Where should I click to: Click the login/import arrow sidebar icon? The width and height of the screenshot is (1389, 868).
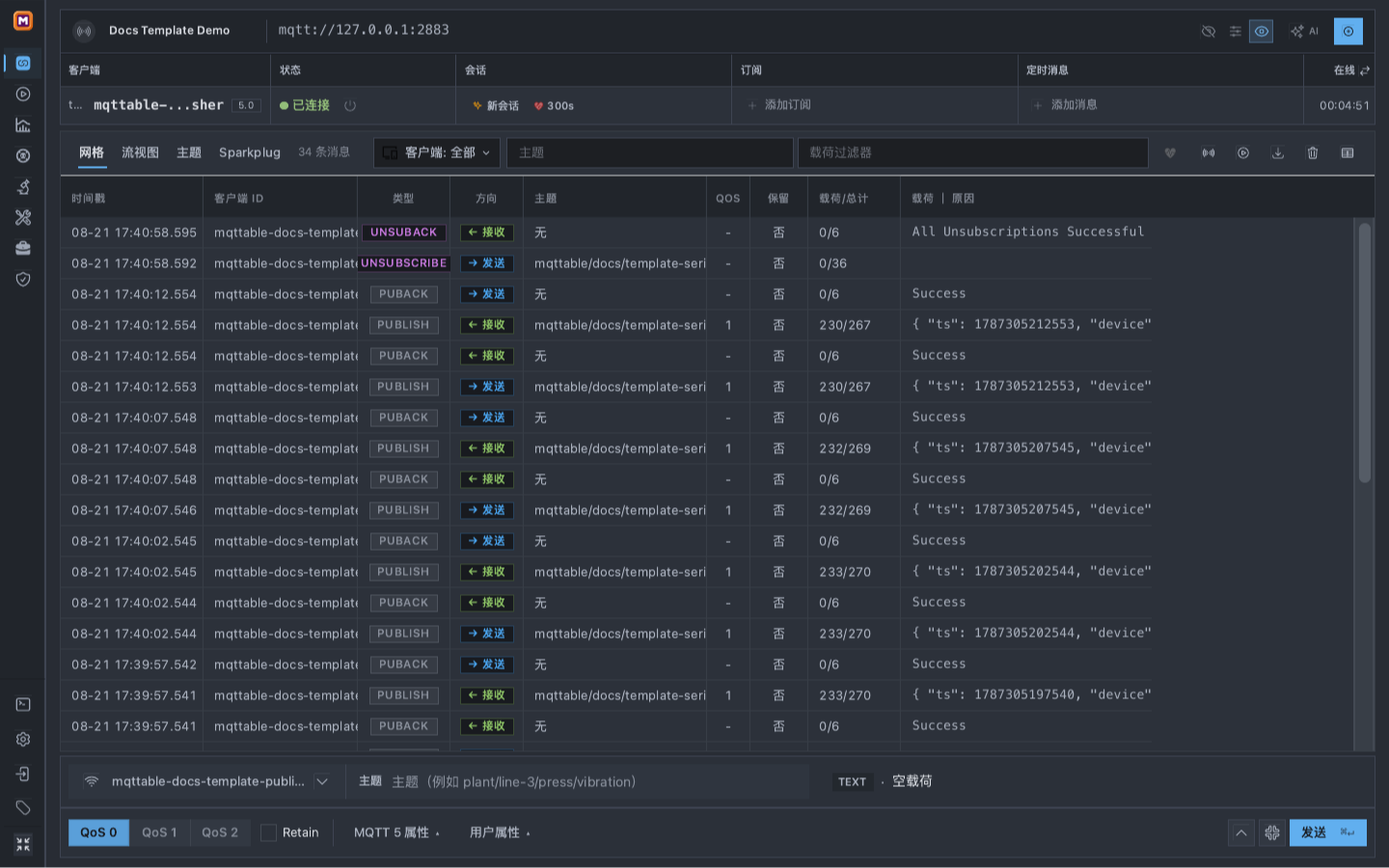pos(23,774)
